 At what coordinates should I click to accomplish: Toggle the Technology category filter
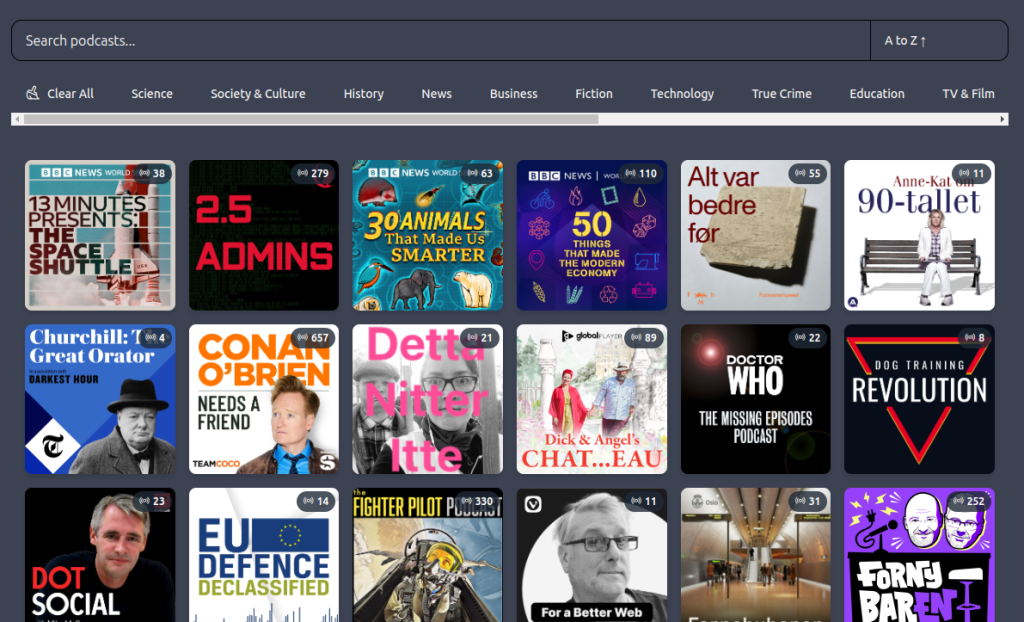click(x=682, y=94)
